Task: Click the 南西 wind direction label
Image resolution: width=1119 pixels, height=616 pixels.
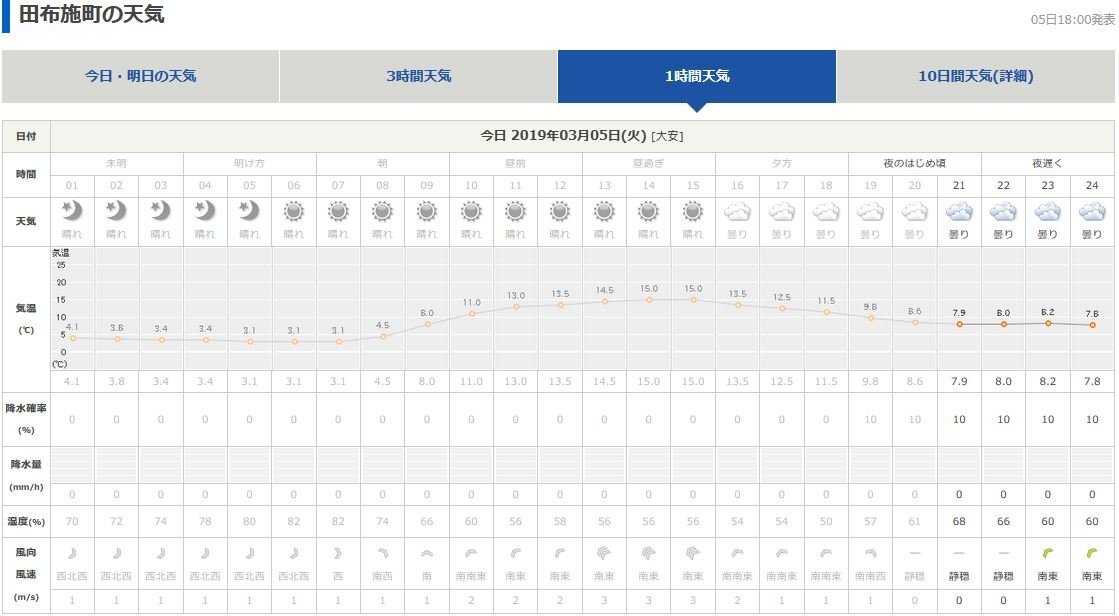Action: 383,576
